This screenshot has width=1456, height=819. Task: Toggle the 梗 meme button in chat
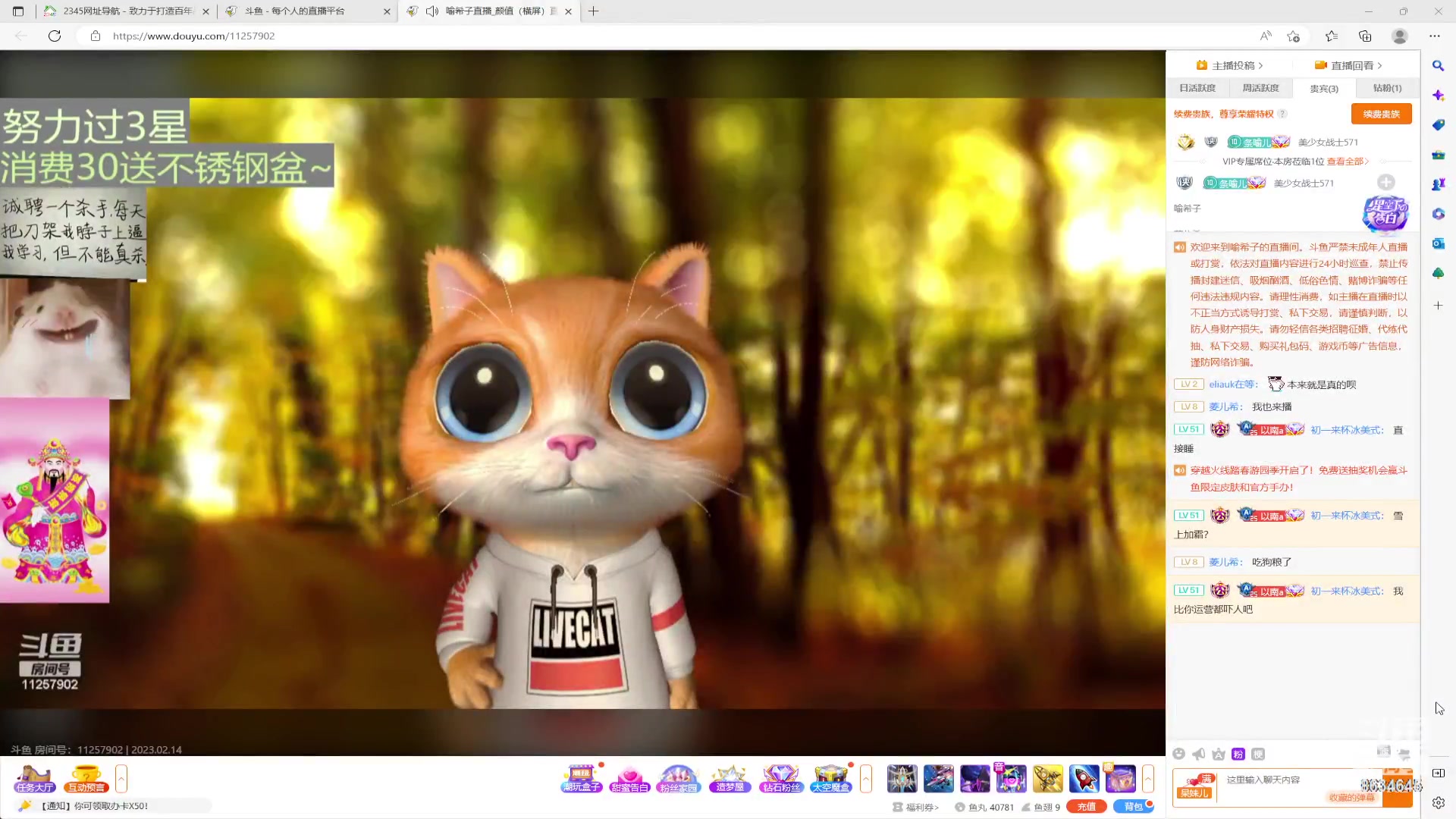(x=1258, y=754)
